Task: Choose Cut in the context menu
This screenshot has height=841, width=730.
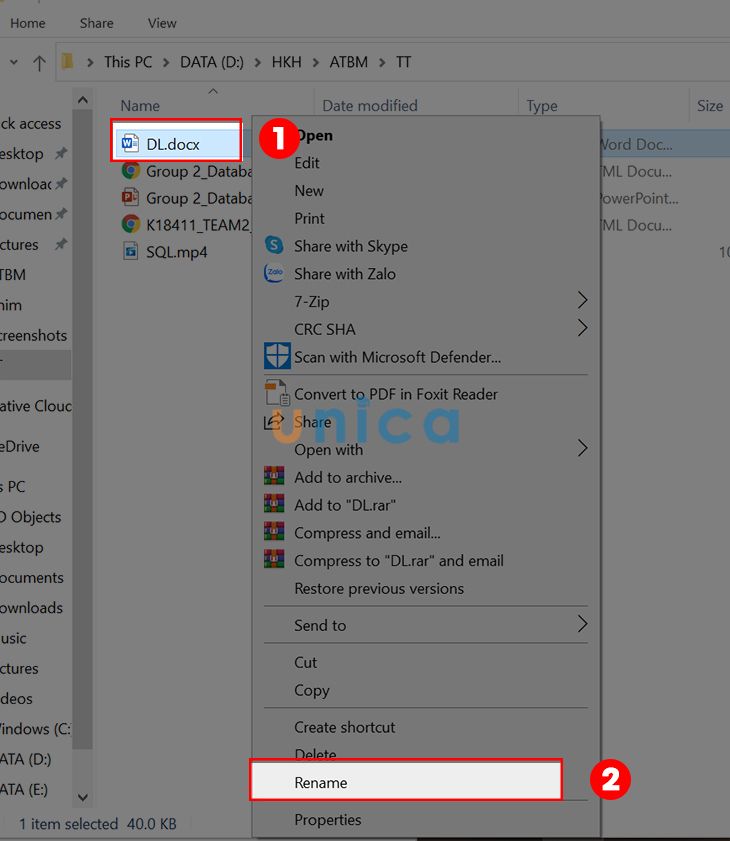Action: [x=426, y=662]
